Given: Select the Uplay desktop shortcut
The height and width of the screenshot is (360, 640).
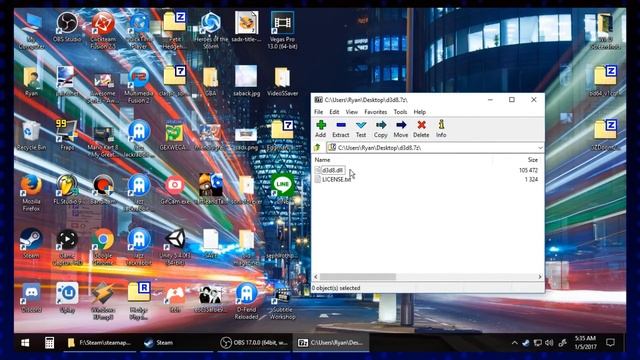Looking at the screenshot, I should point(67,298).
